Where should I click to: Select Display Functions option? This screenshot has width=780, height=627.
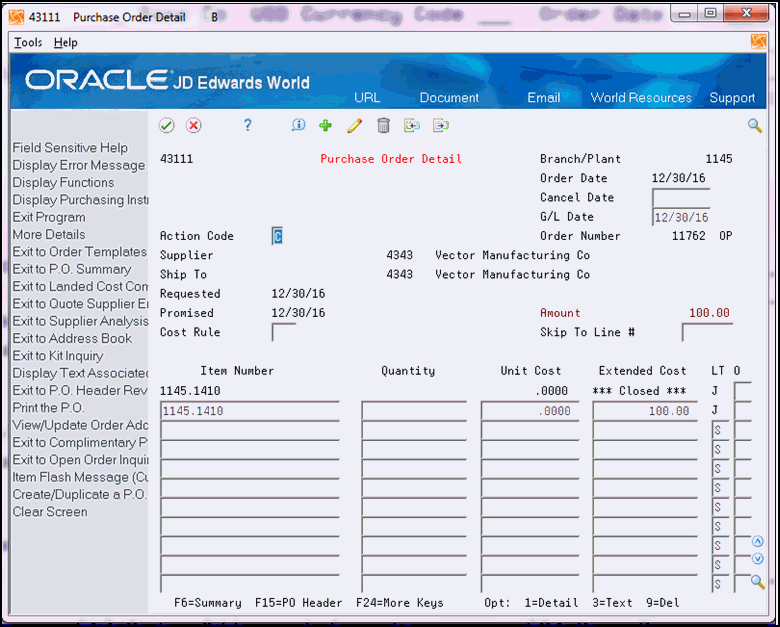[63, 183]
